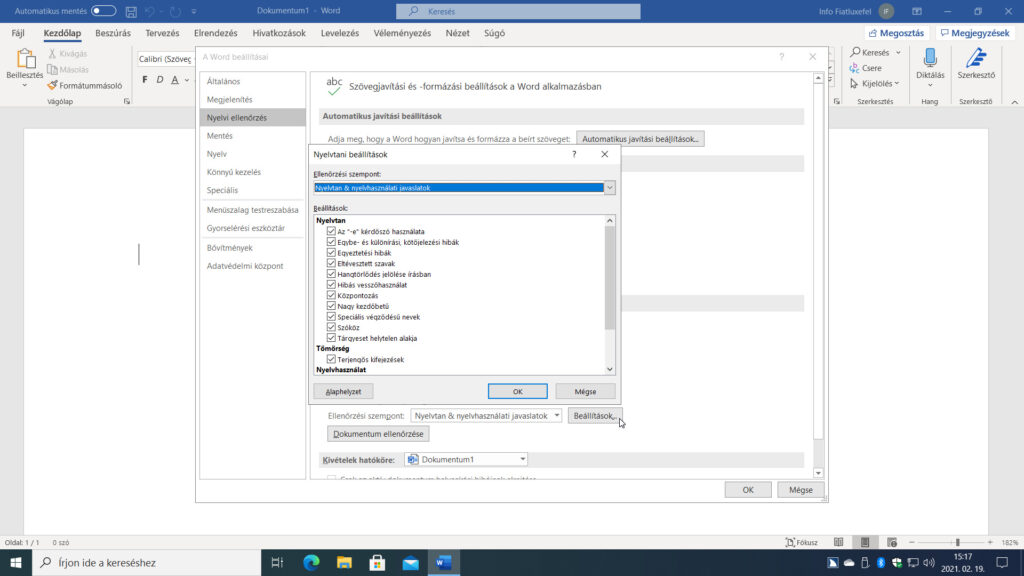
Task: Click the Word icon on the taskbar
Action: [443, 562]
